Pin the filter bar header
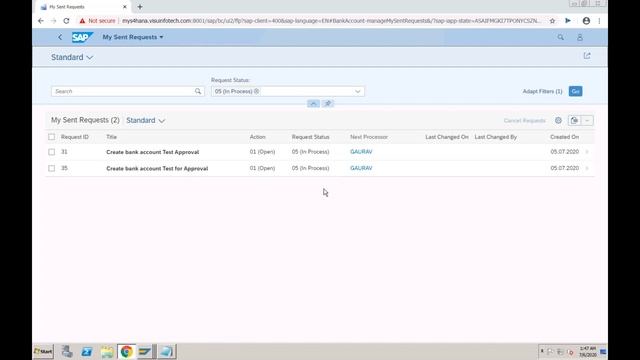 (328, 104)
